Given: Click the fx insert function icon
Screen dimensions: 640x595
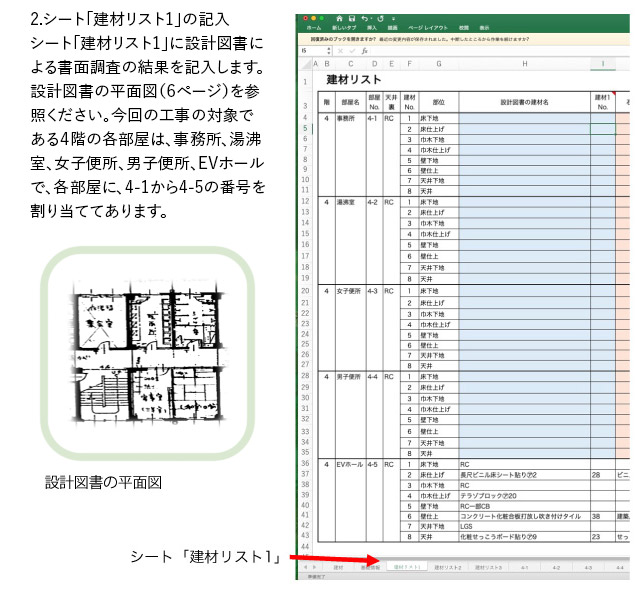Looking at the screenshot, I should (365, 50).
